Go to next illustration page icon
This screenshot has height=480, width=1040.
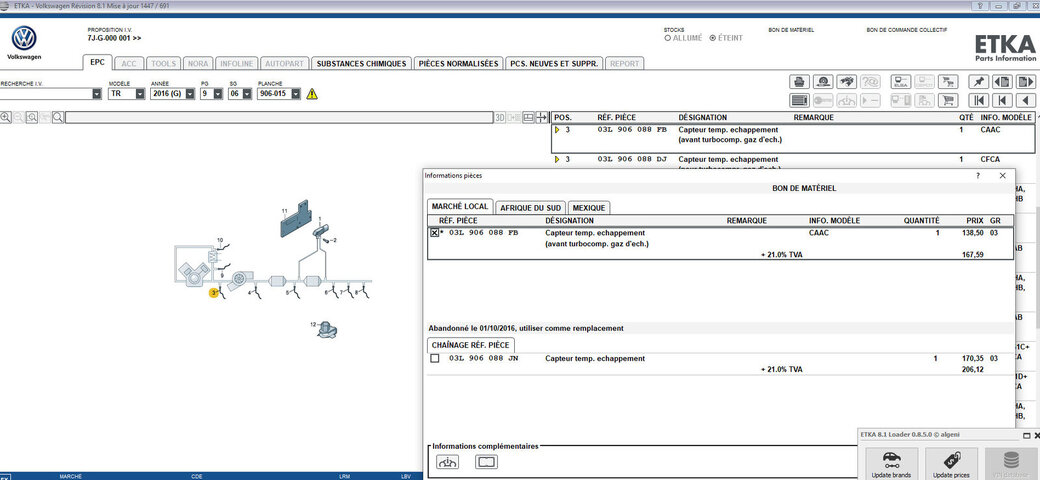click(x=1026, y=82)
